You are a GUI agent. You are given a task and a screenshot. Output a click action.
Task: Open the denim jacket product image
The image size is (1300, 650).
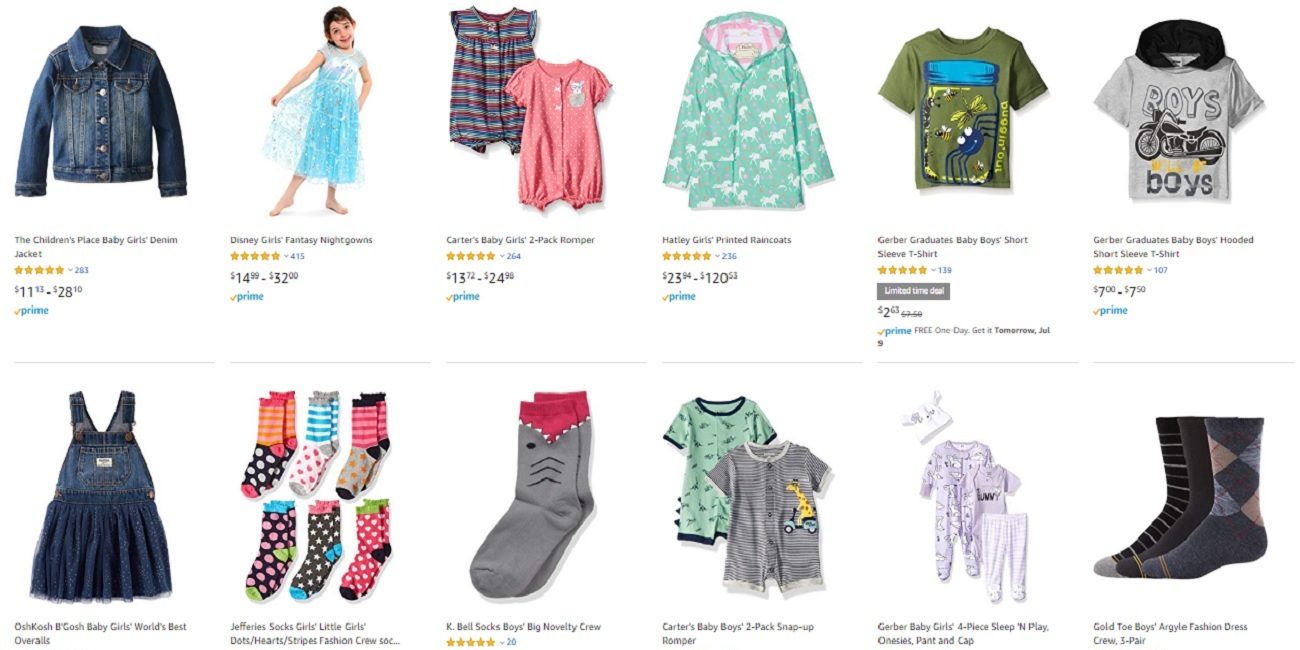(x=100, y=110)
